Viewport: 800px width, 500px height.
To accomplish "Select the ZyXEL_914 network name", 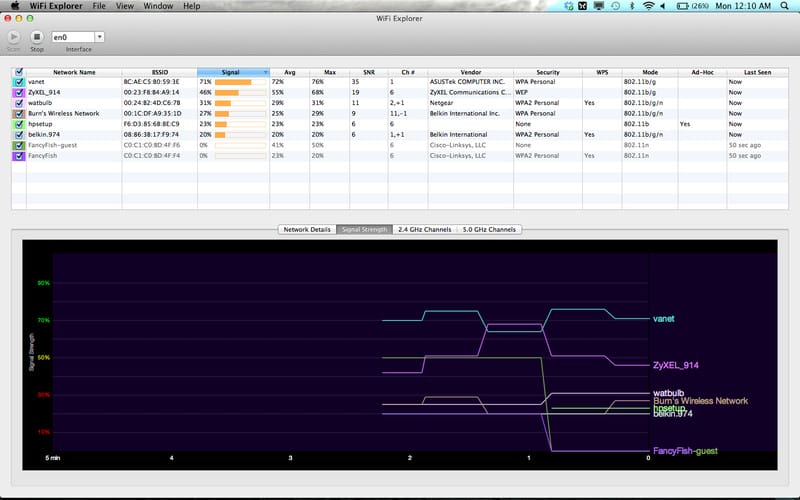I will (44, 92).
